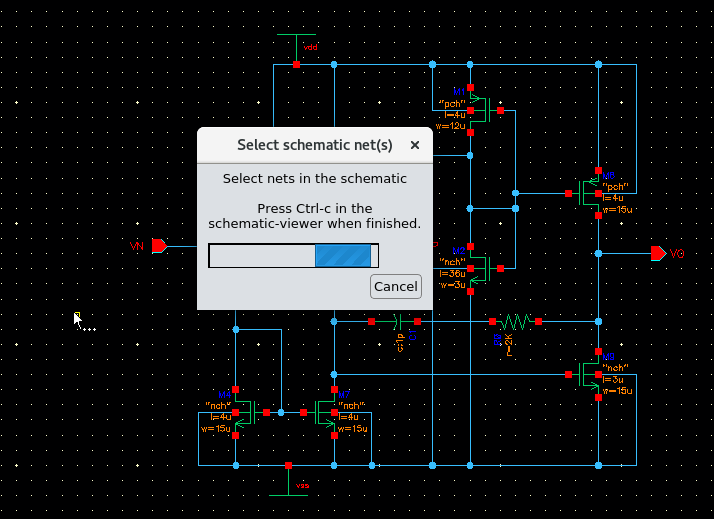
Task: Select the wire between capacitor and resistor
Action: click(x=455, y=322)
